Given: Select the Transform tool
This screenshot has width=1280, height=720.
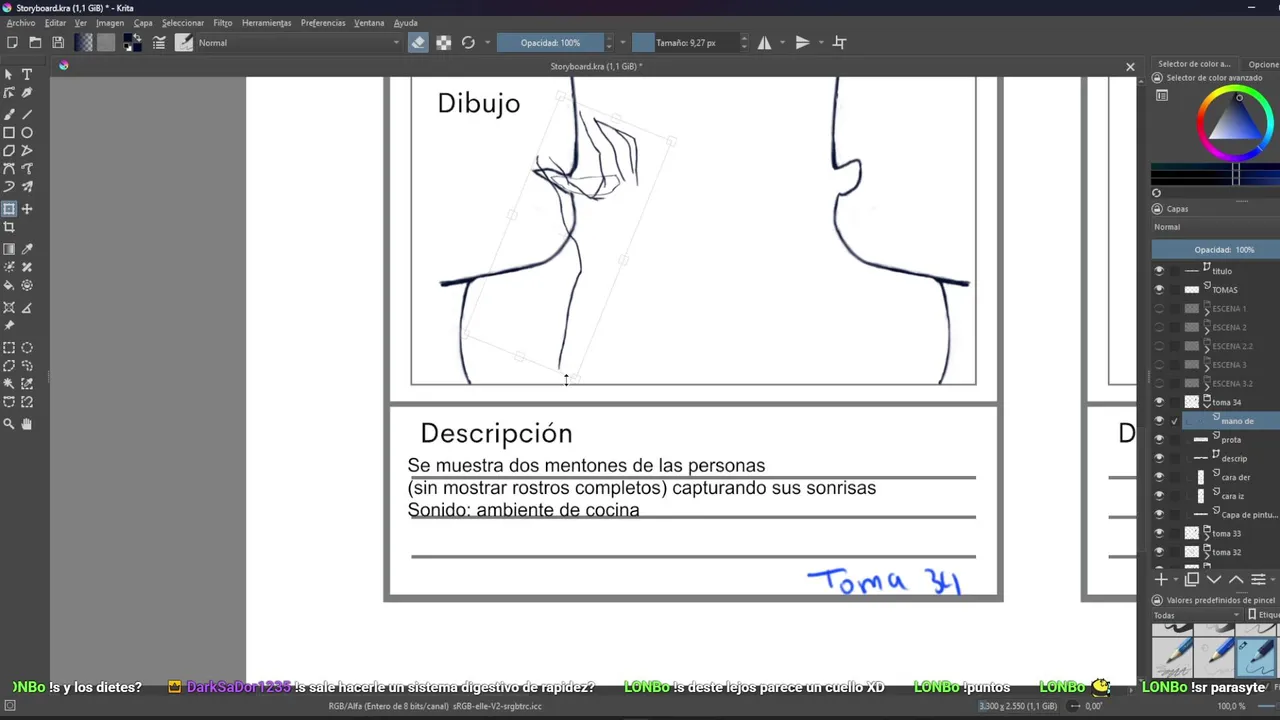Looking at the screenshot, I should pos(9,209).
